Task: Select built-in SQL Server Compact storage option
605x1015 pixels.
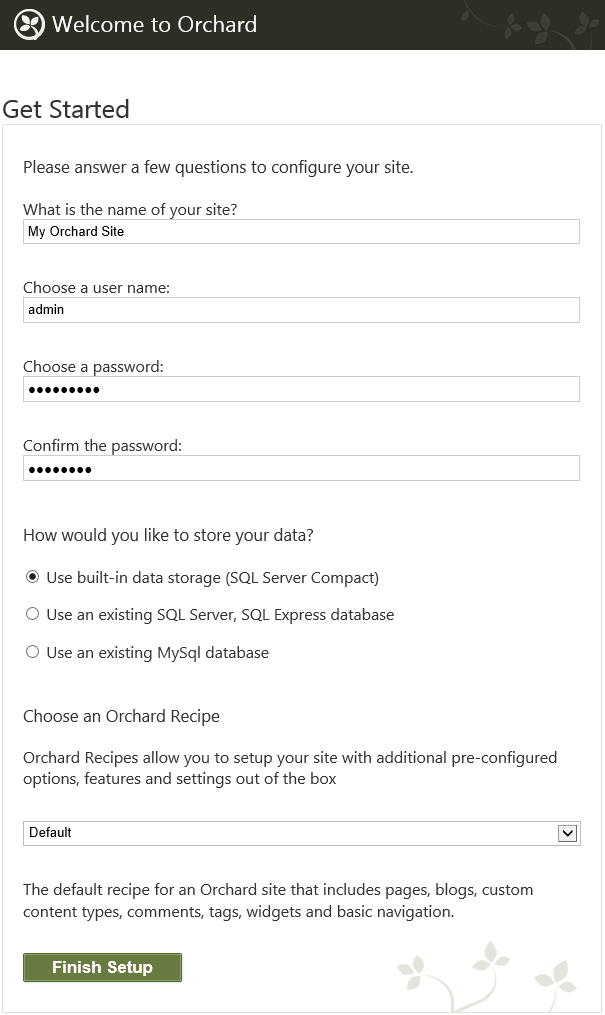Action: (x=32, y=577)
